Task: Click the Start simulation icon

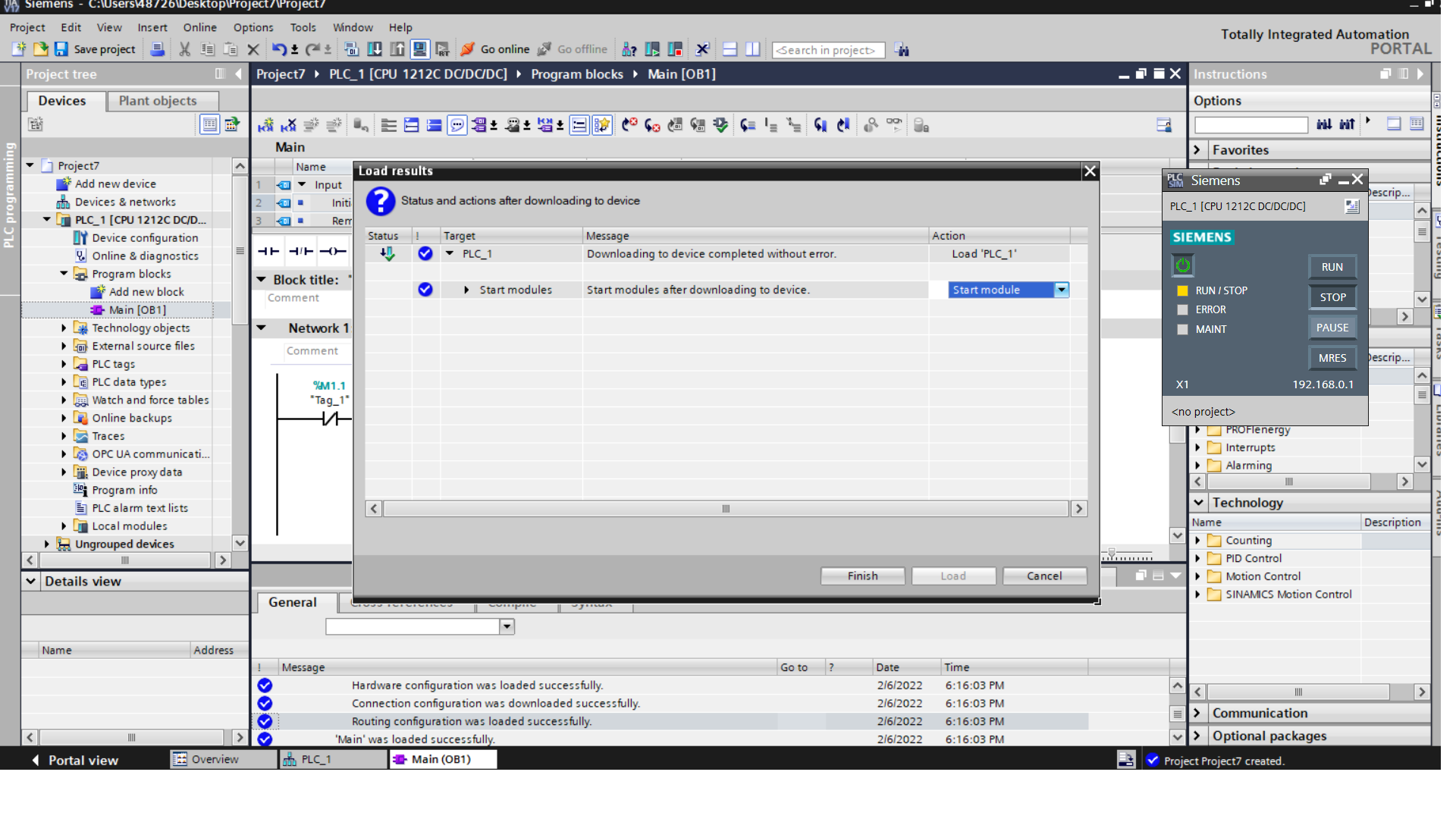Action: point(419,49)
